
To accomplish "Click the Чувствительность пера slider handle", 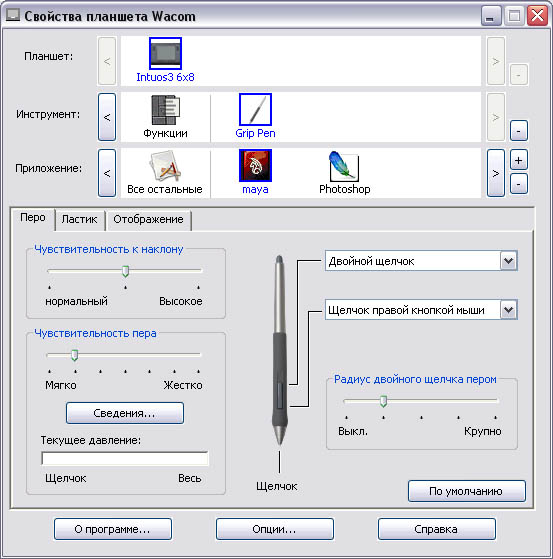I will pos(74,355).
